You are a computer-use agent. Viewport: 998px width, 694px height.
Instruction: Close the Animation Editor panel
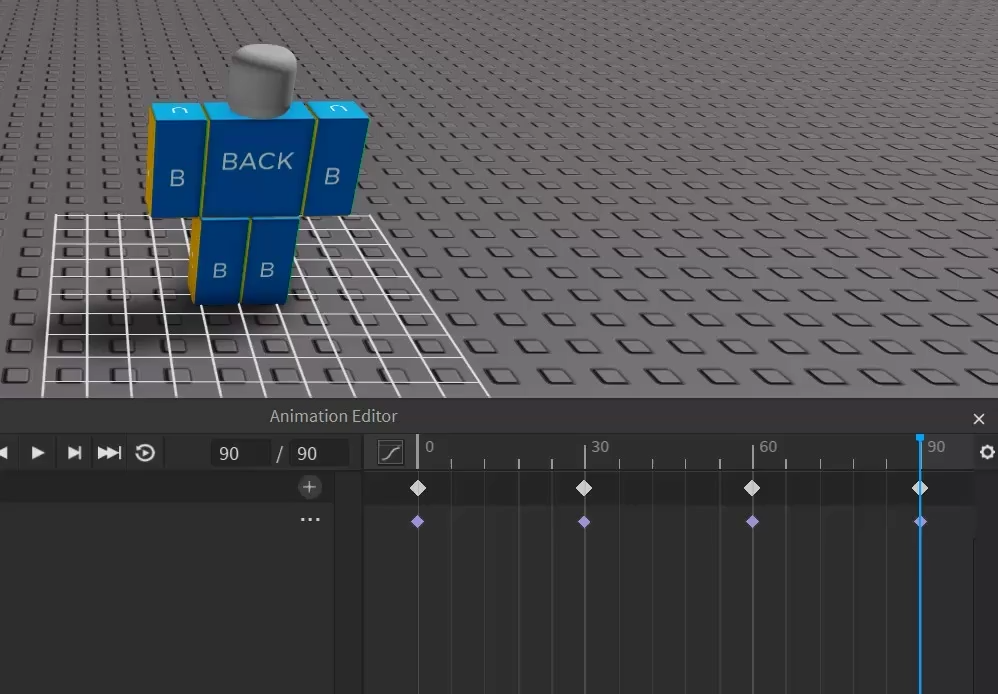[979, 418]
